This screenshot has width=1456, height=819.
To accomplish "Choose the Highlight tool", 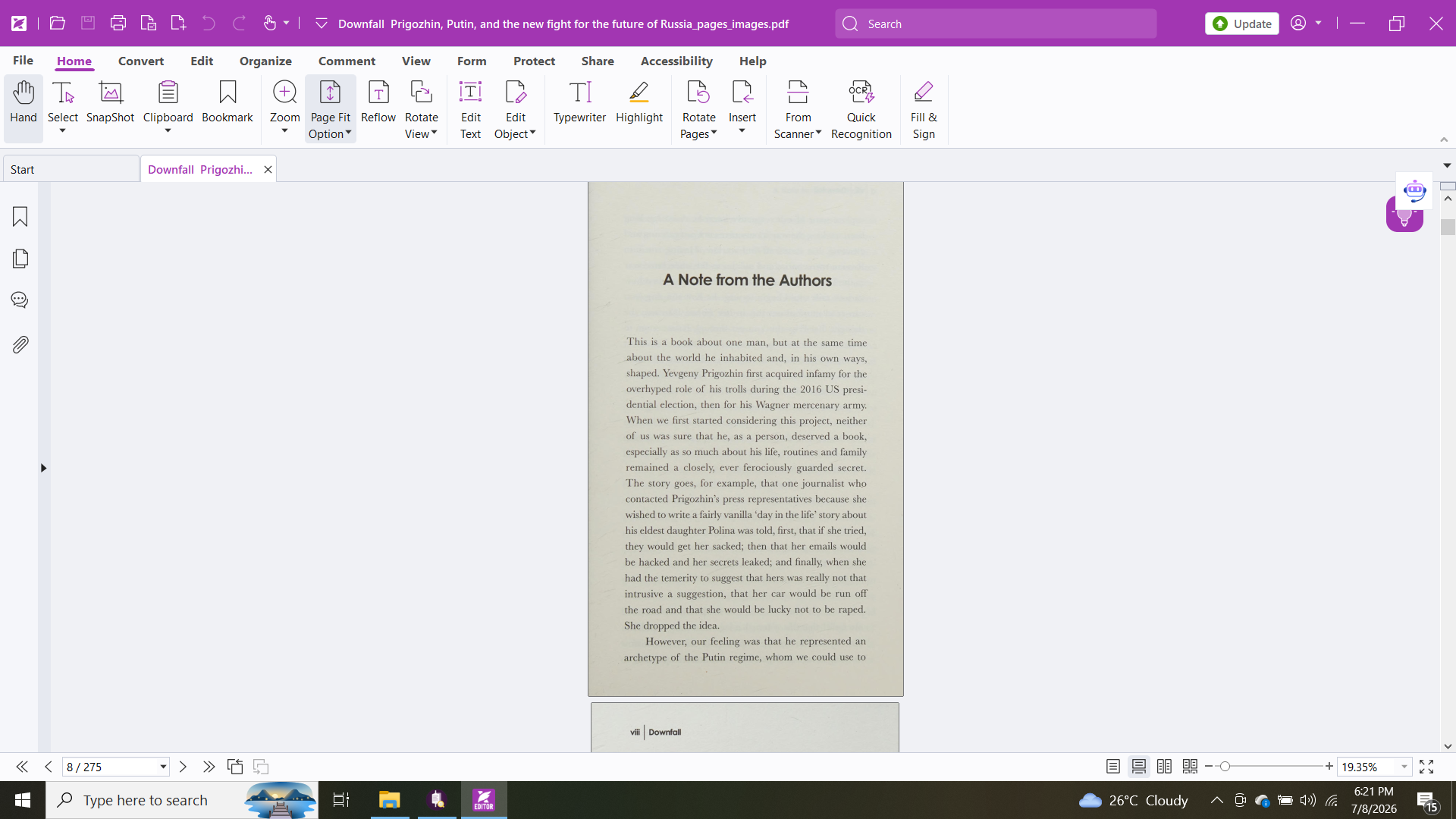I will coord(639,102).
